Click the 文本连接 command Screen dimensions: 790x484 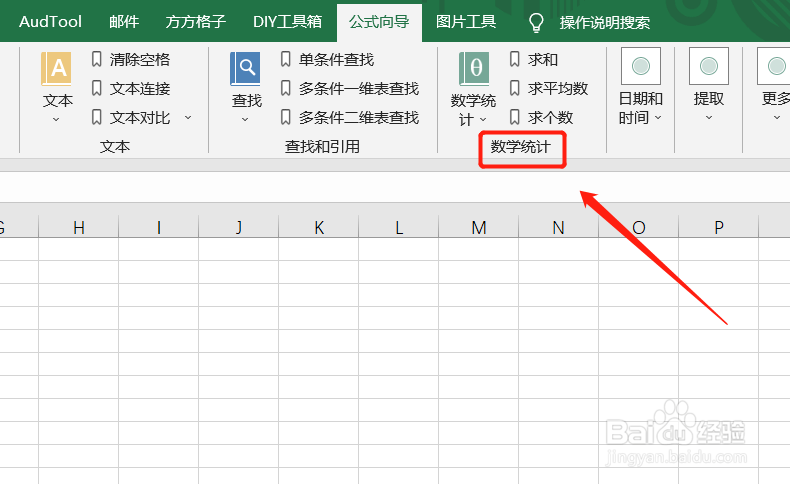click(x=140, y=89)
